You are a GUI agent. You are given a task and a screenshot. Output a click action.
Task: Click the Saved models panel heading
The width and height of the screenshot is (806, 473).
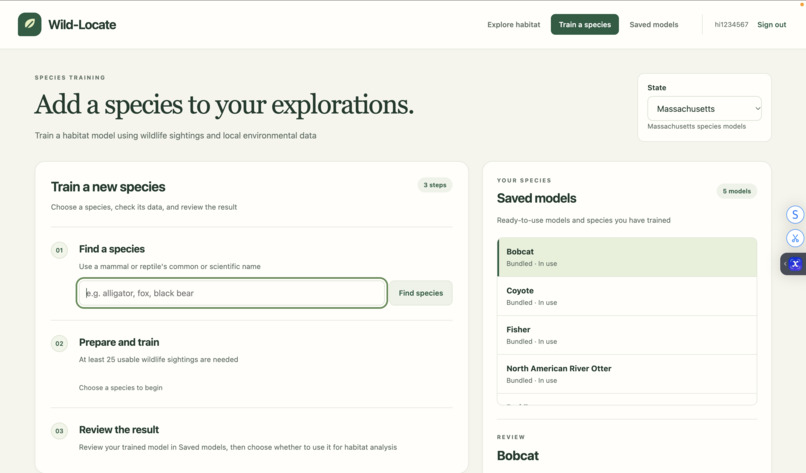click(x=536, y=198)
